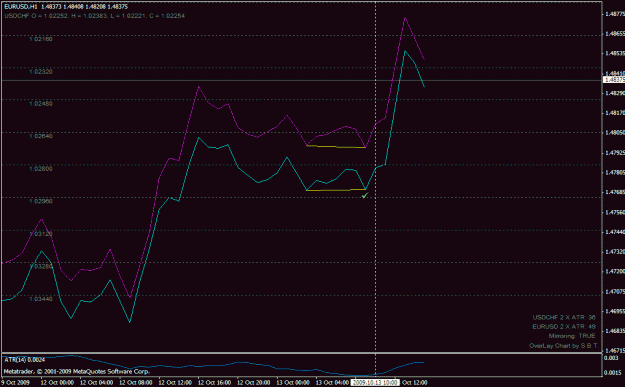This screenshot has width=625, height=387.
Task: Click the overlay price label 1.03280
Action: pos(41,266)
